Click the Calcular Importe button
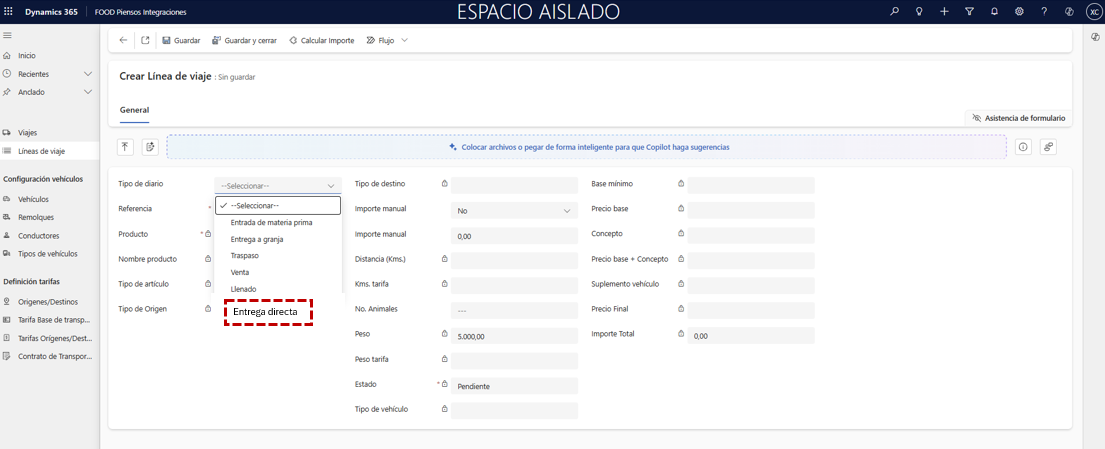This screenshot has width=1105, height=449. click(x=321, y=40)
